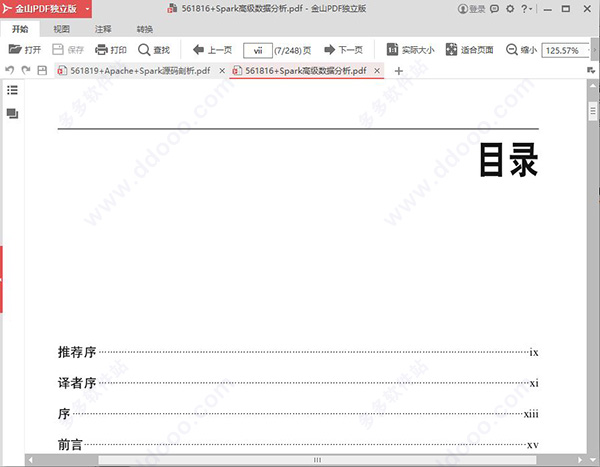The height and width of the screenshot is (467, 600).
Task: Open the tab list dropdown at far right
Action: coord(591,70)
